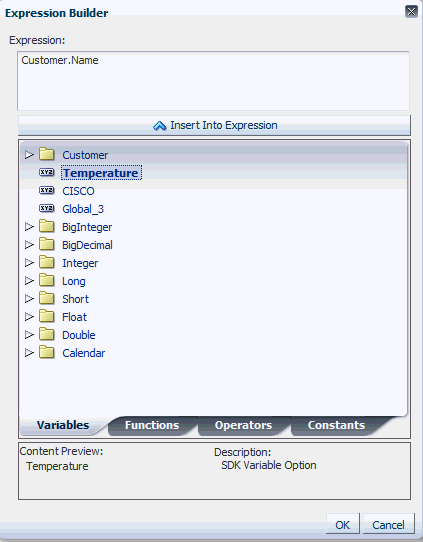Select the Temperature variable label

[x=101, y=172]
